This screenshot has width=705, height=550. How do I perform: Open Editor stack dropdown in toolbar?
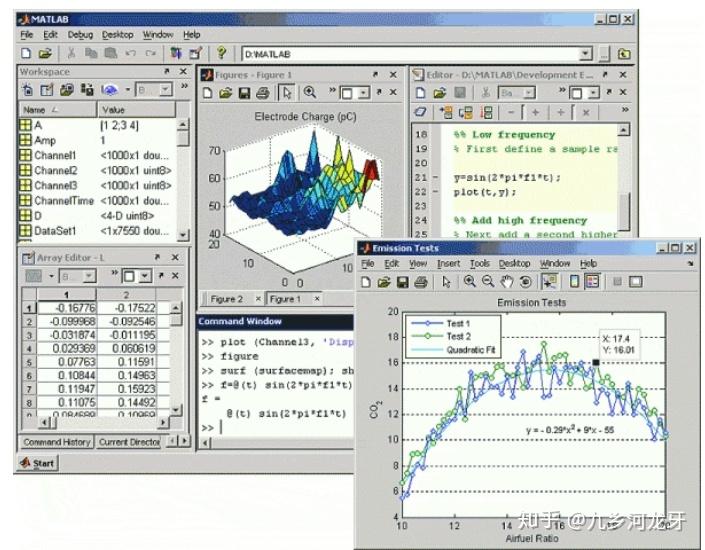(x=529, y=93)
